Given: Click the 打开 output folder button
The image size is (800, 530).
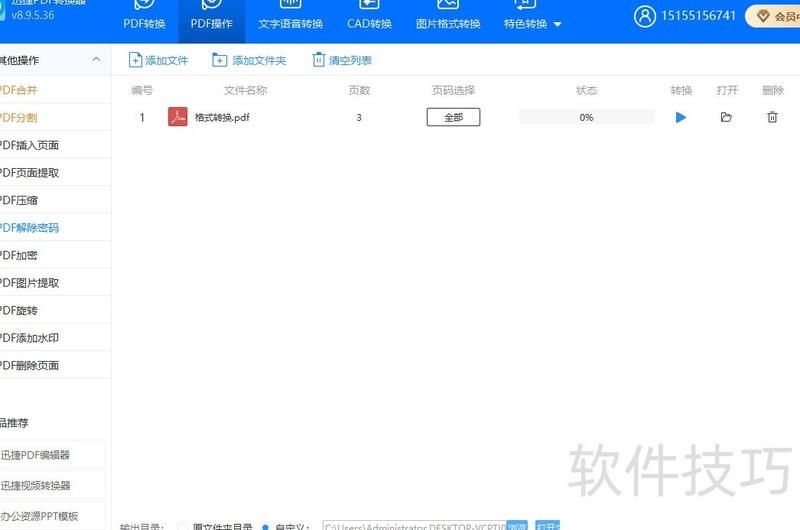Looking at the screenshot, I should [x=548, y=526].
